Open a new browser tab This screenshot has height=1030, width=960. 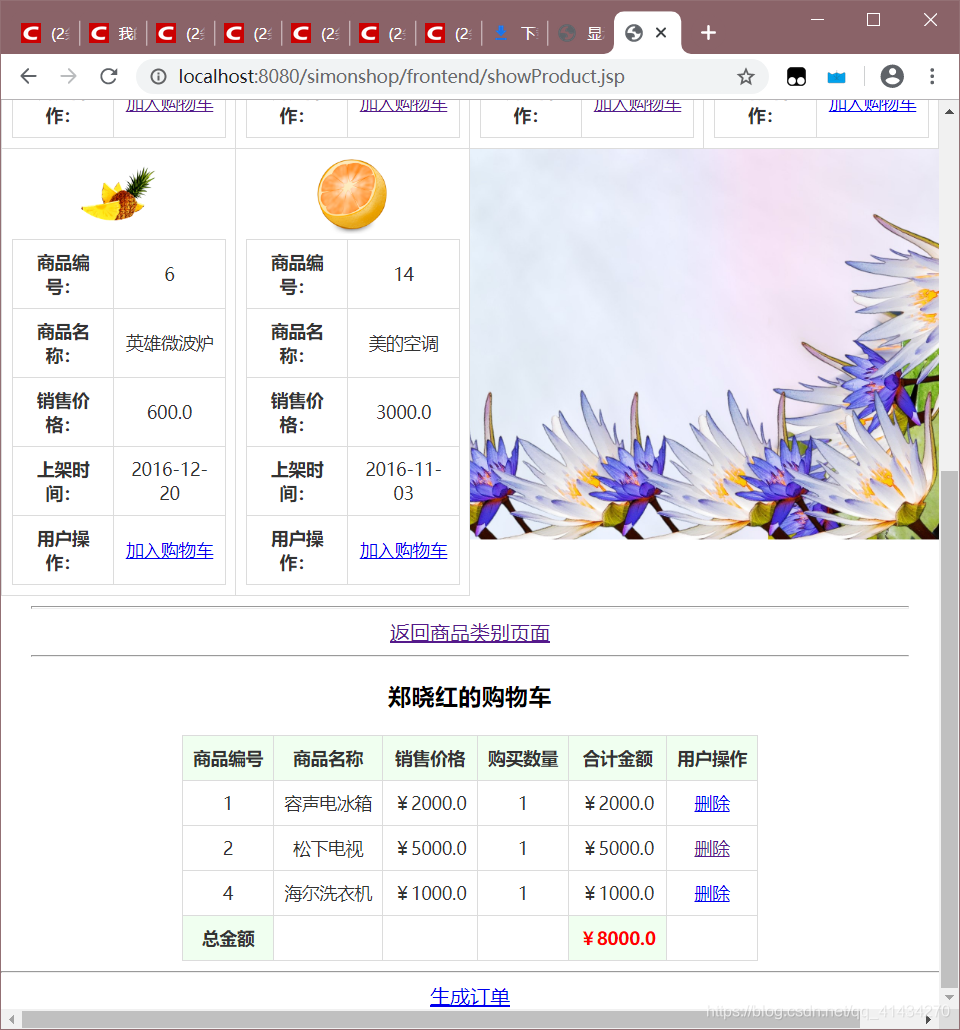[708, 33]
